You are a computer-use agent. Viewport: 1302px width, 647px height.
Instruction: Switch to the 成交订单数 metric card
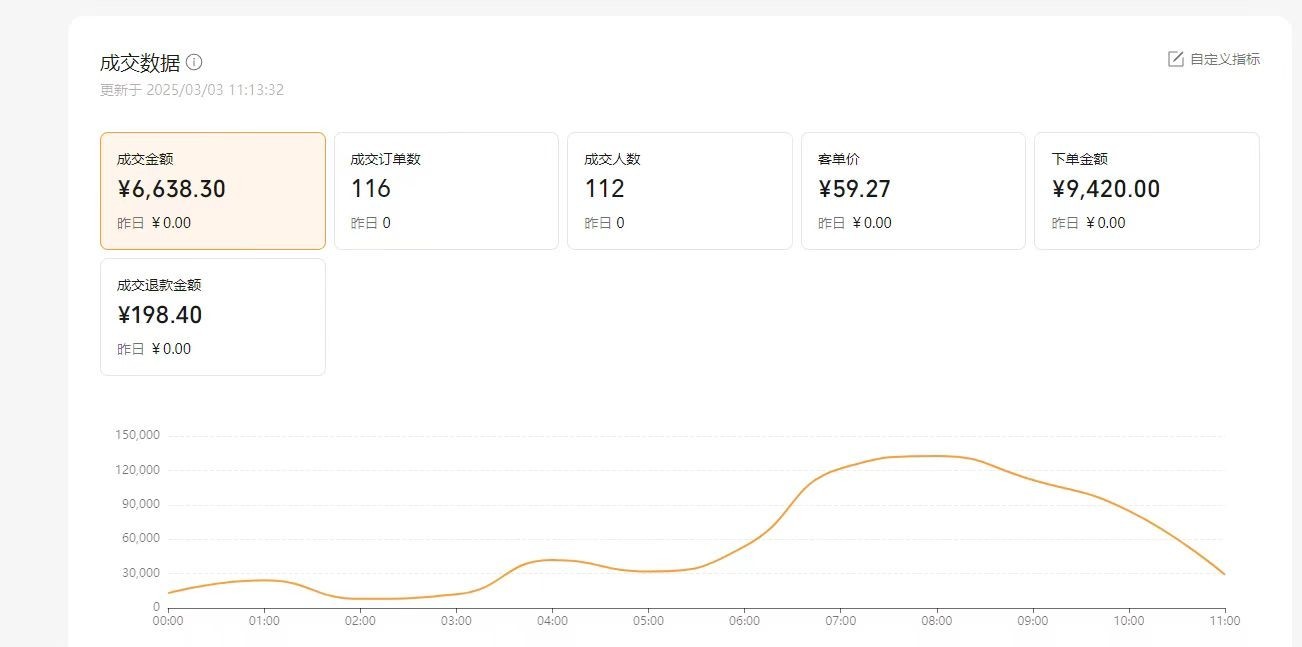tap(445, 190)
